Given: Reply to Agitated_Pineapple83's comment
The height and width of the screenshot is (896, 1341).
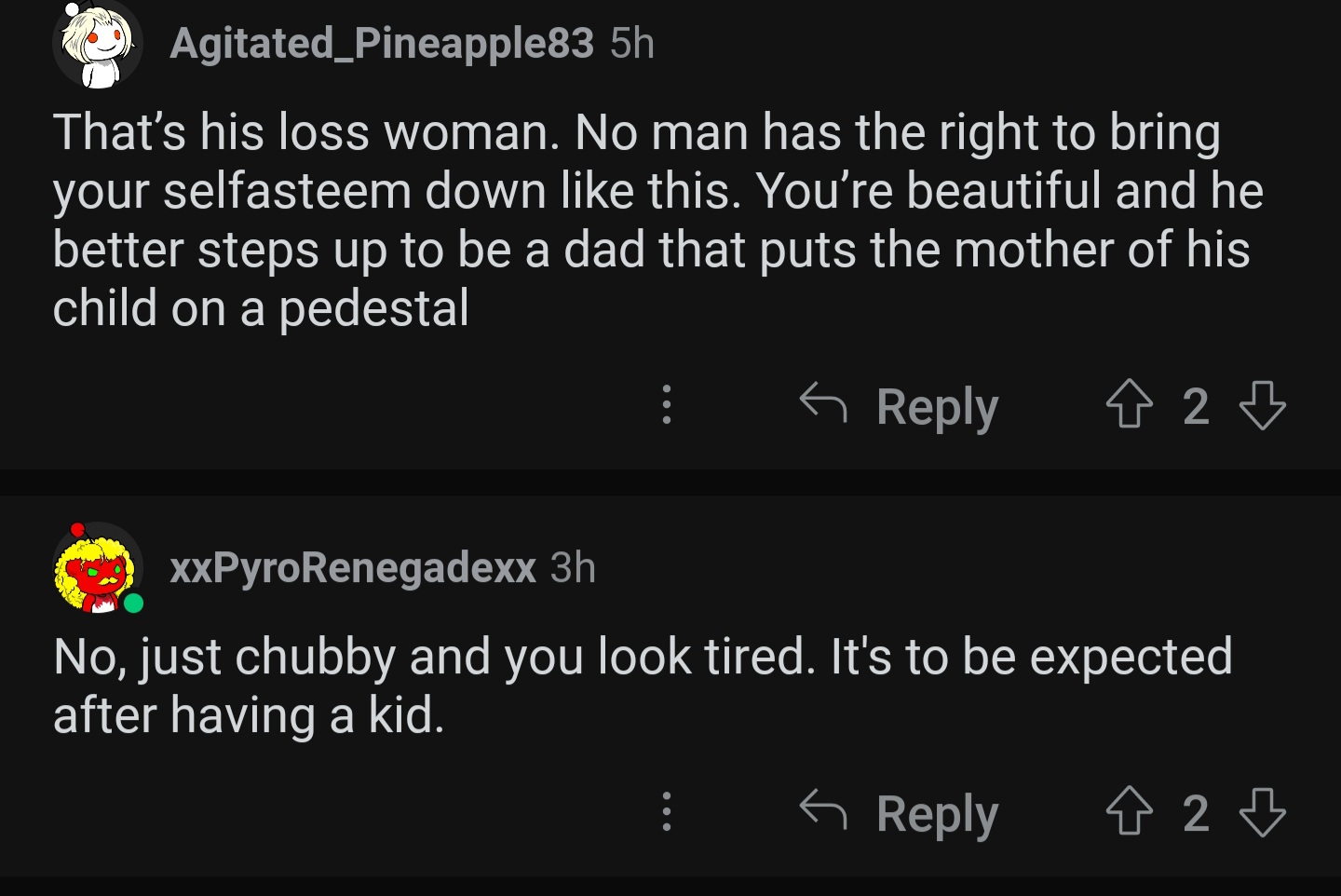Looking at the screenshot, I should [899, 407].
